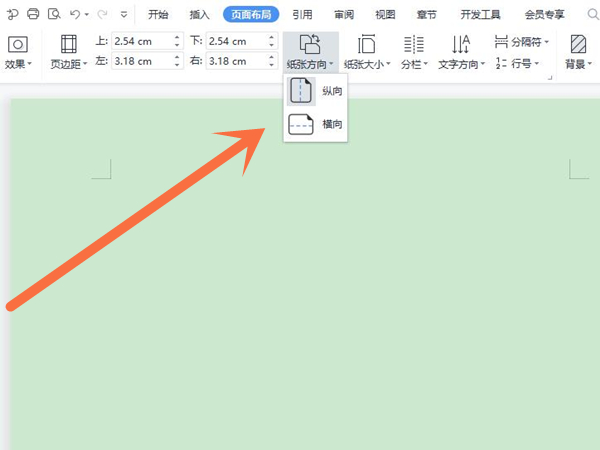Open the 页边距 margins menu
The image size is (600, 450).
pos(69,52)
